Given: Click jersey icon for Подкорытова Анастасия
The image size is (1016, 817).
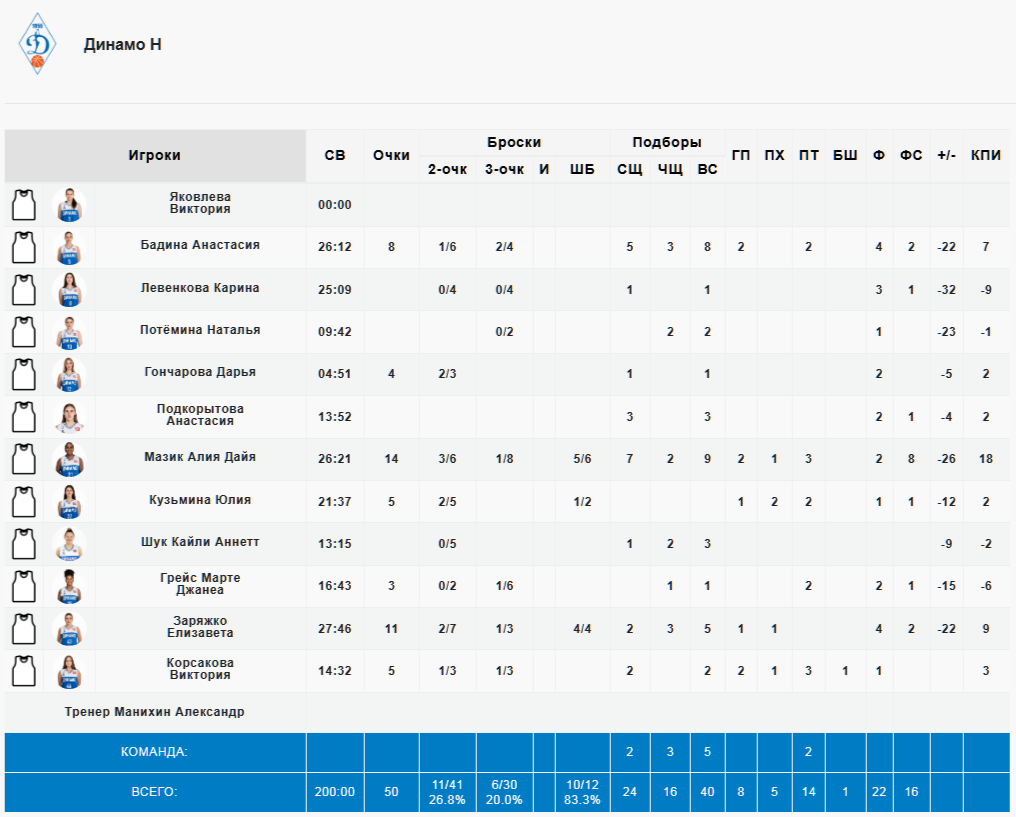Looking at the screenshot, I should 24,417.
